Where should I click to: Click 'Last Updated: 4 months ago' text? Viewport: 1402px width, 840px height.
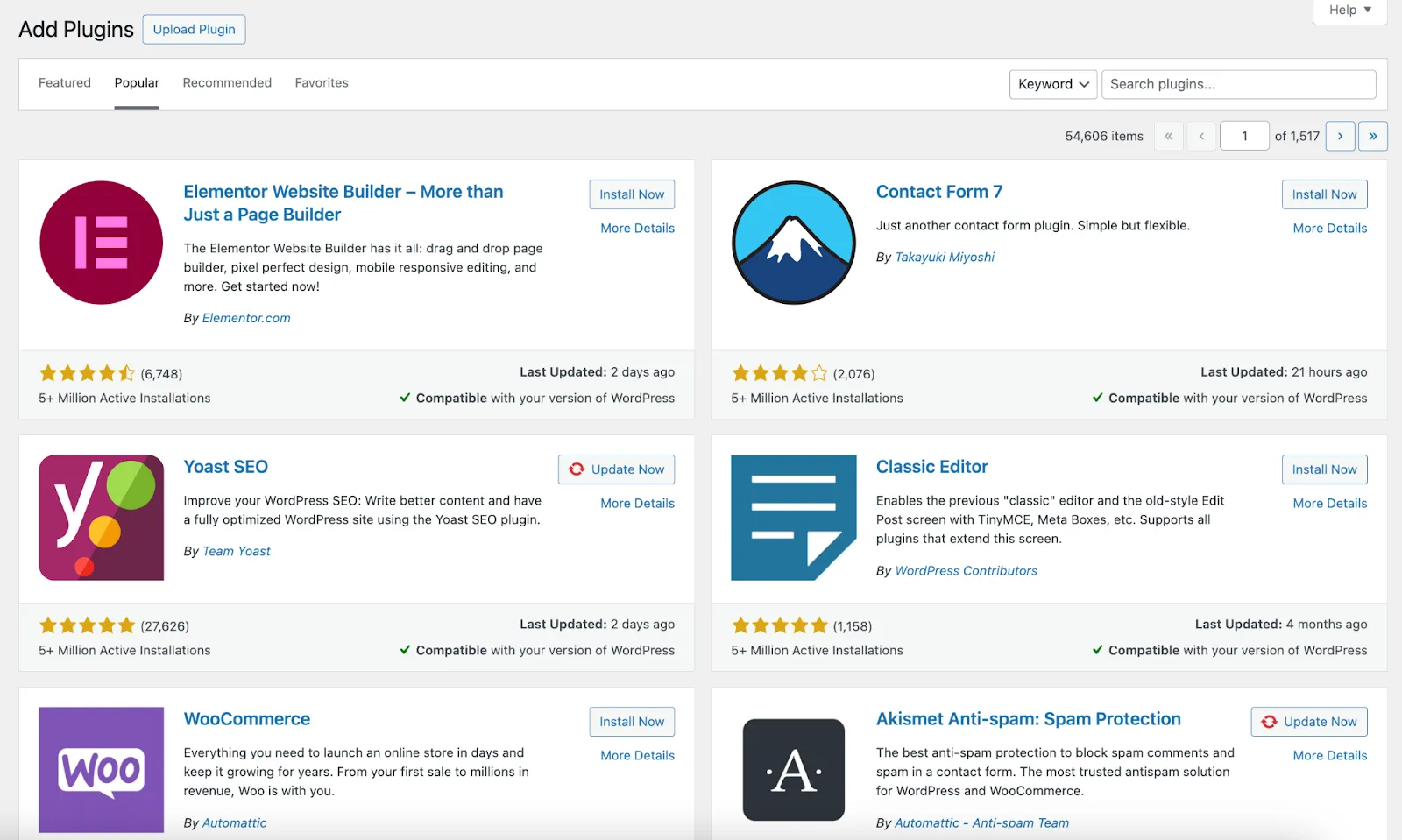(x=1281, y=625)
